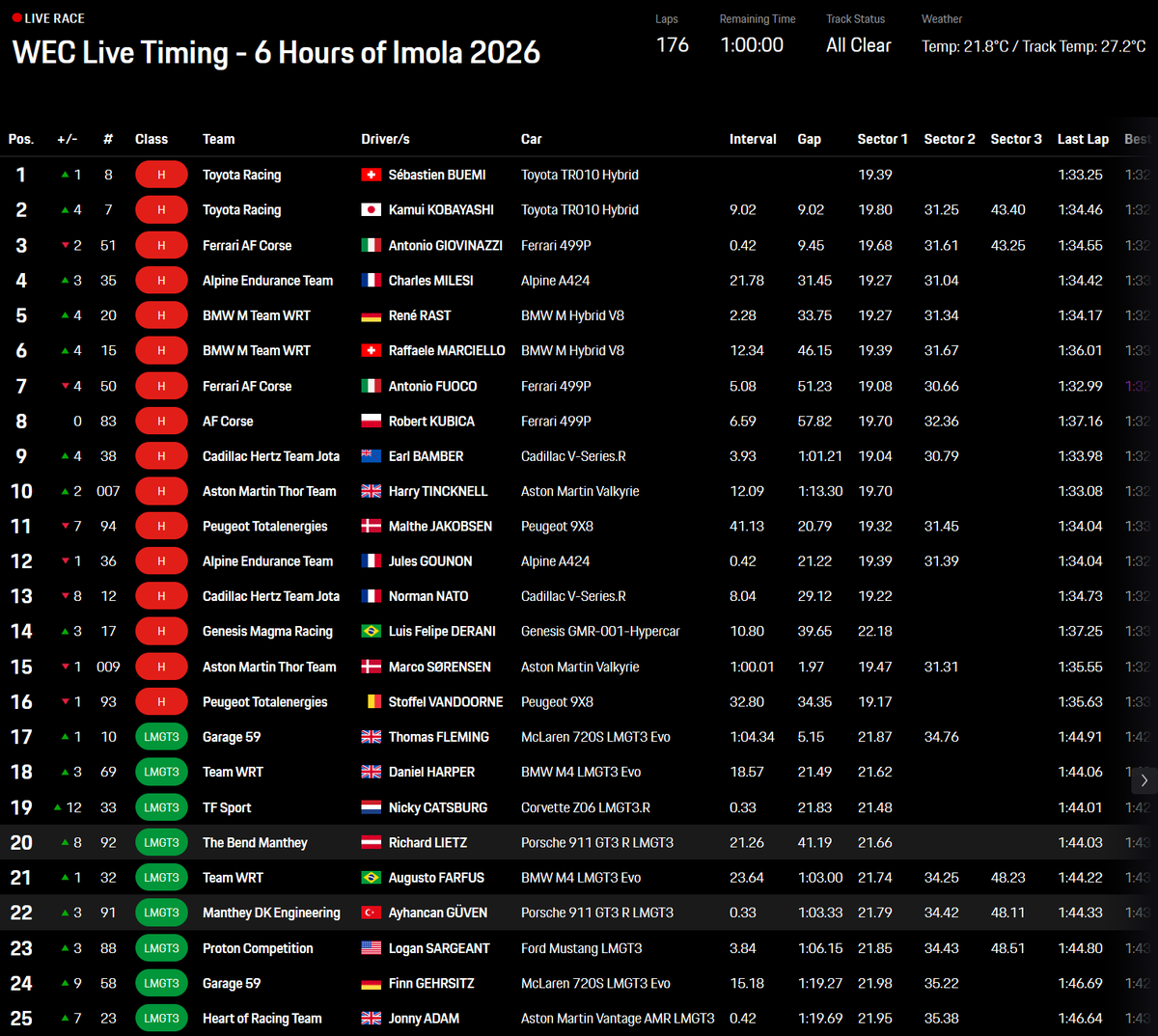Open driver Sébastien BUEMI's entry

[x=437, y=175]
